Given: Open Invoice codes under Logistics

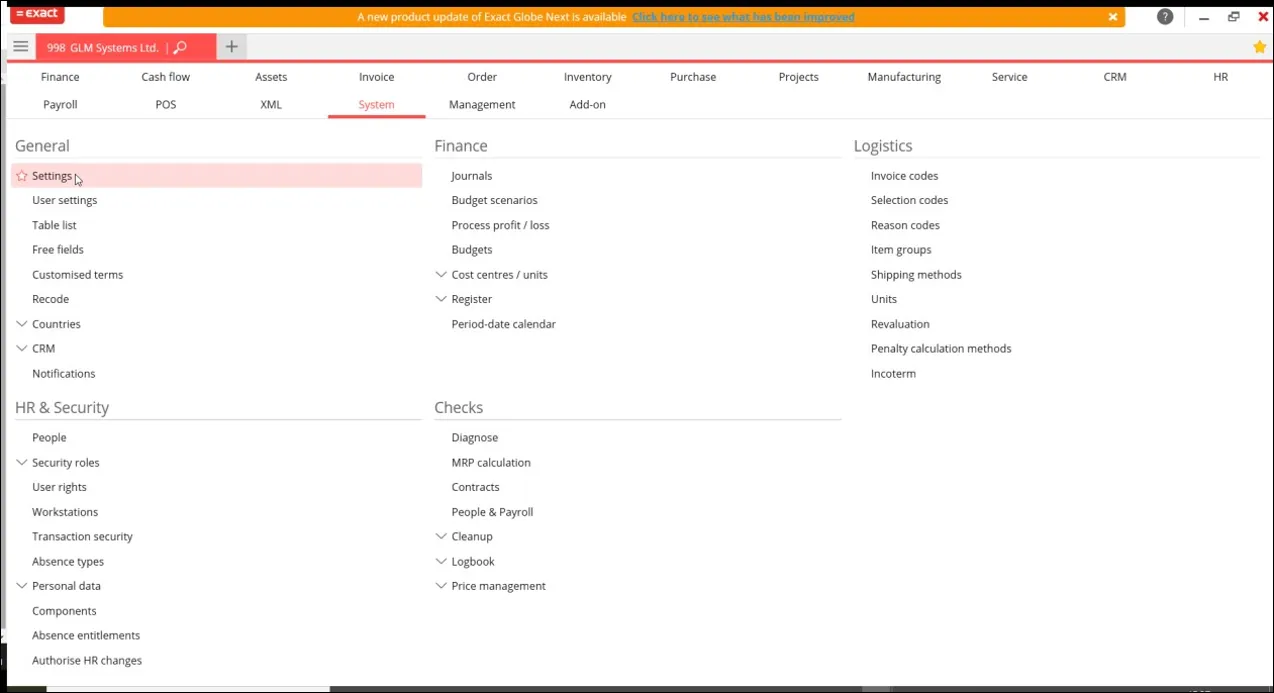Looking at the screenshot, I should 904,175.
